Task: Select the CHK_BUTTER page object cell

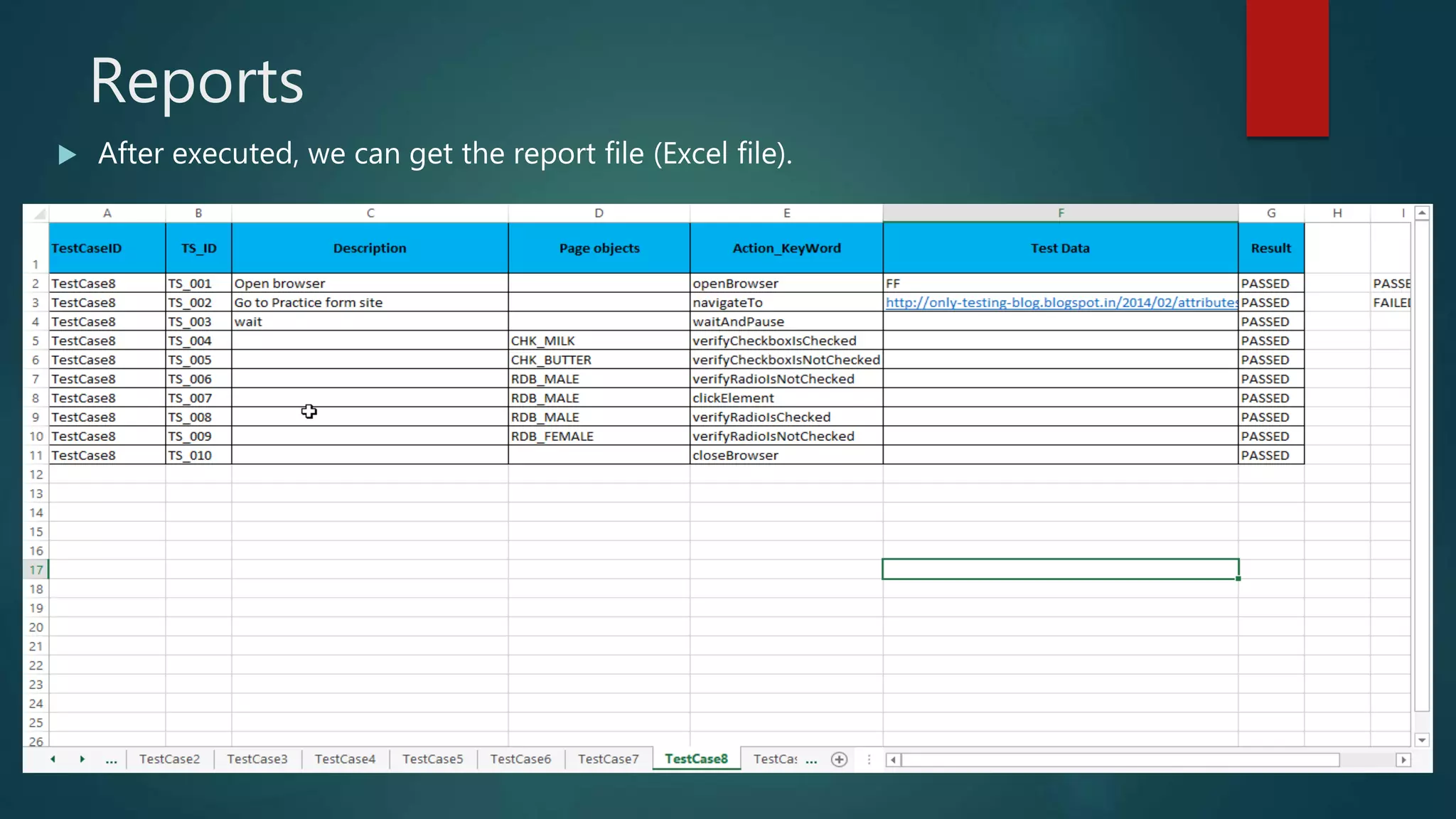Action: (599, 360)
